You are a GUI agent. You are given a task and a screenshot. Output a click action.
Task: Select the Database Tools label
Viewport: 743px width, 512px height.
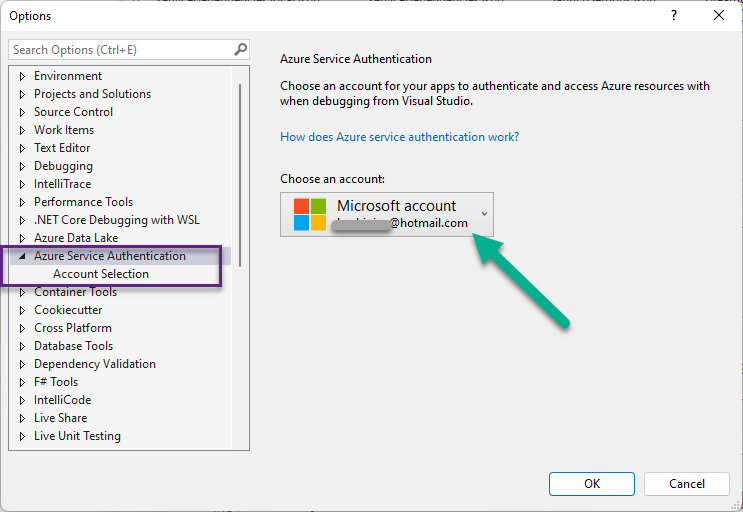coord(73,346)
